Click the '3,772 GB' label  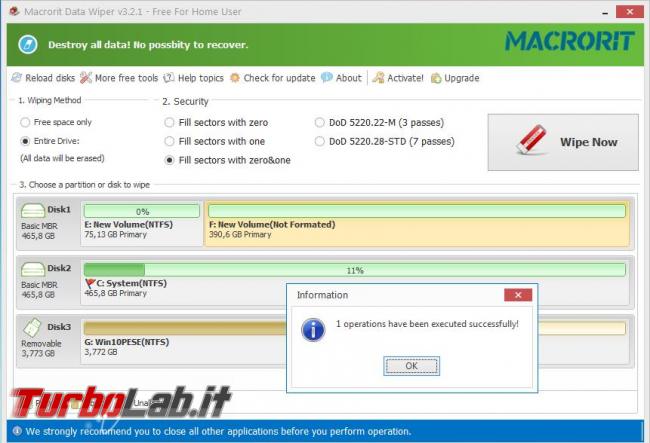click(101, 352)
